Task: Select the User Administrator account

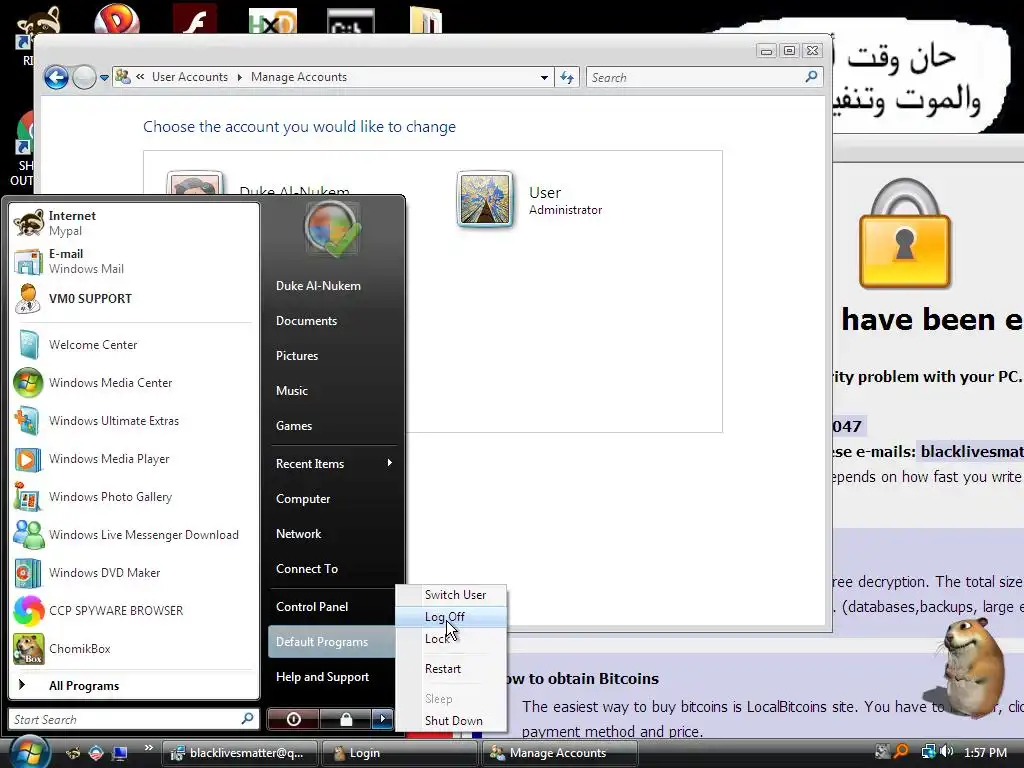Action: [x=530, y=200]
